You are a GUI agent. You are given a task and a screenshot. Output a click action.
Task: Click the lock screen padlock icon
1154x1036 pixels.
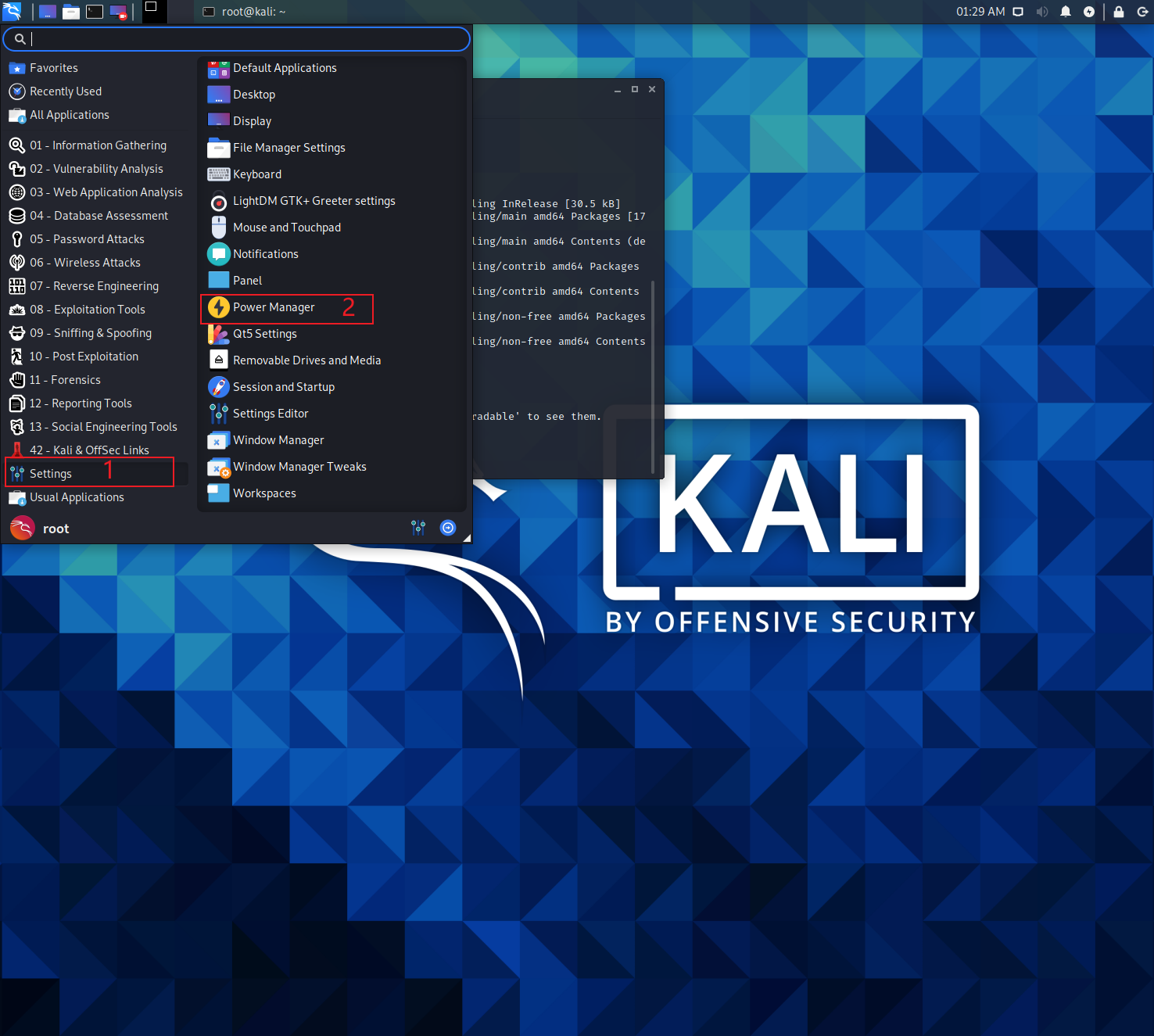point(1119,12)
